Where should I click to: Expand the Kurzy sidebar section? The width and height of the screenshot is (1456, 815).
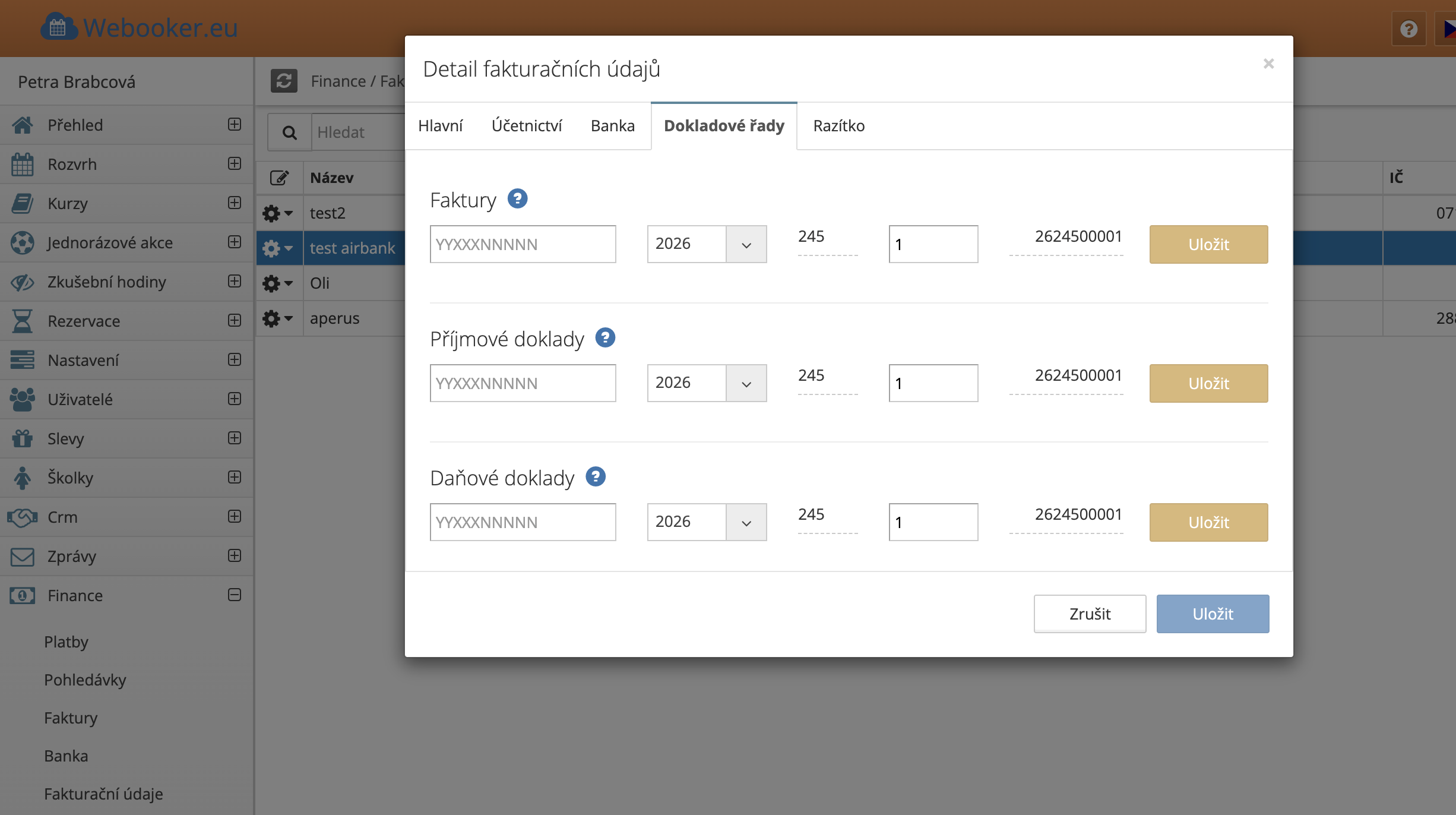[x=235, y=203]
